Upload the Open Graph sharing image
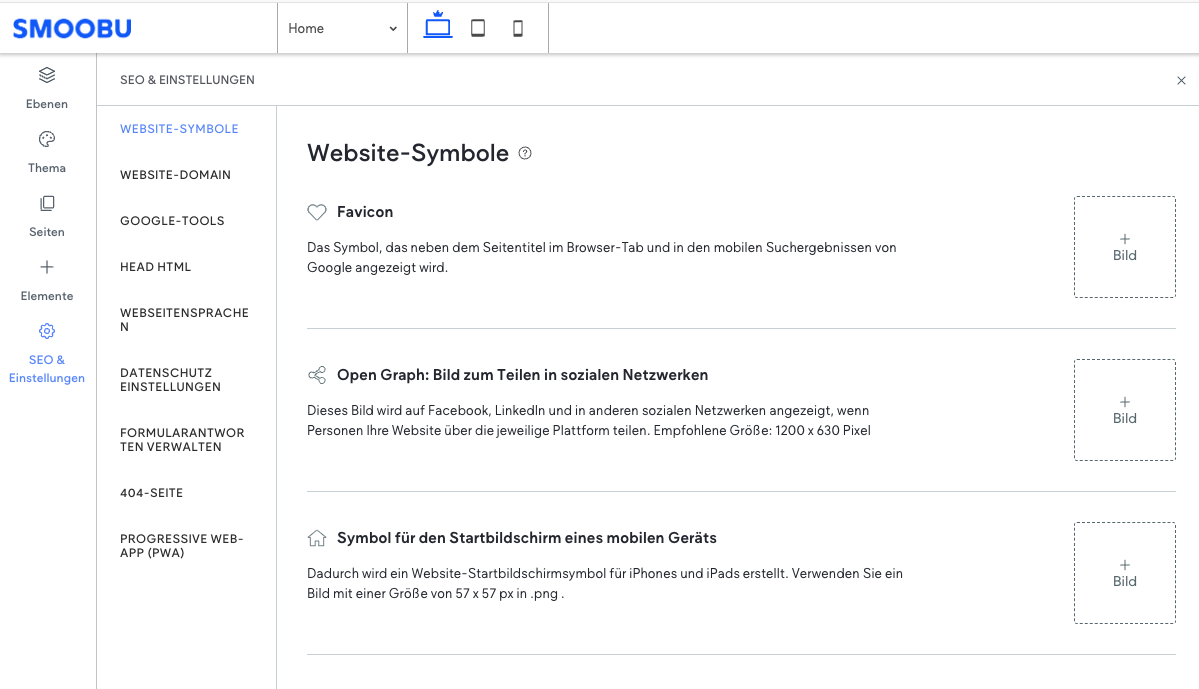1199x689 pixels. (1124, 409)
